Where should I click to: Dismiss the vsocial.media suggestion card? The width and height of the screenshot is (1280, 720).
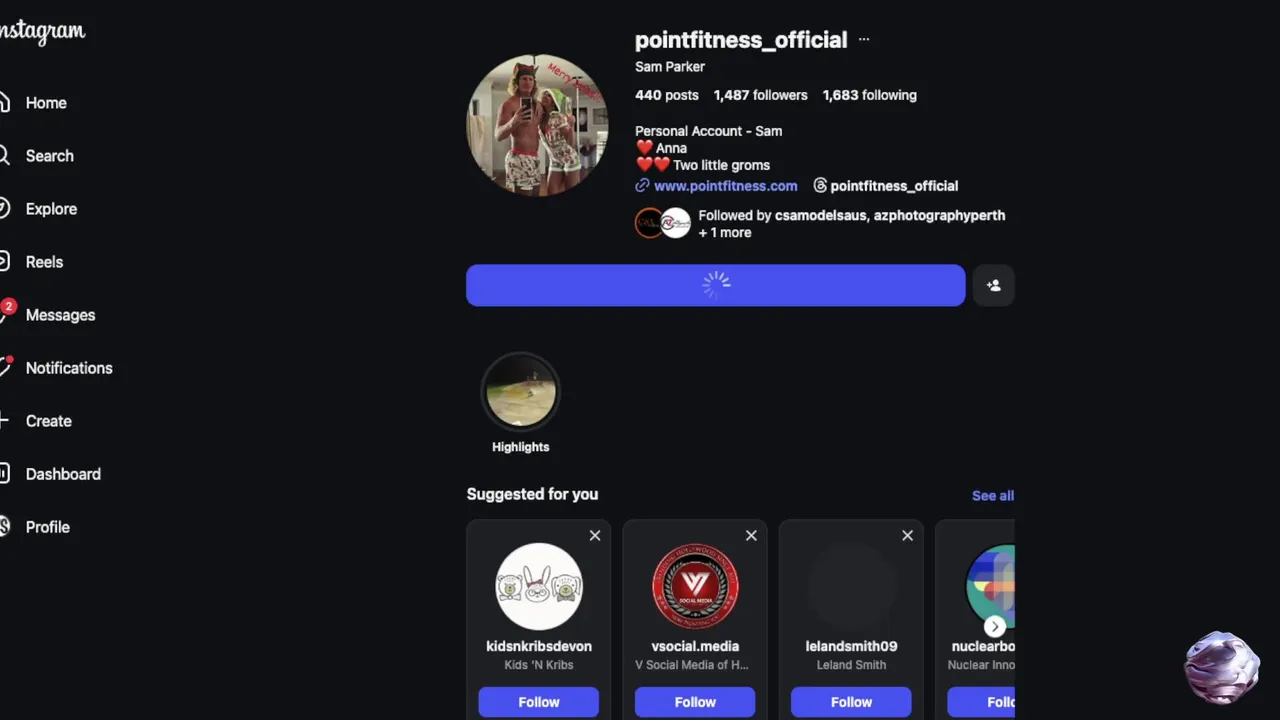pos(751,536)
